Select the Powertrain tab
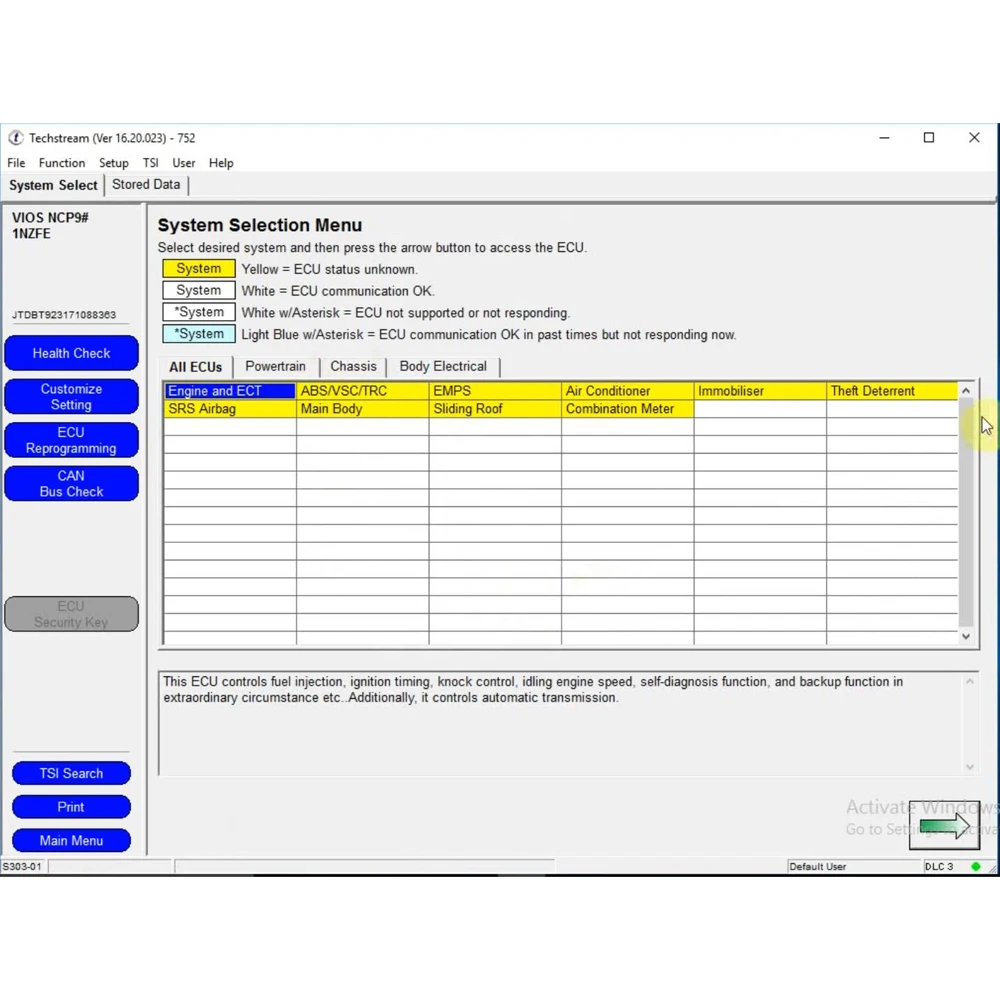The height and width of the screenshot is (1000, 1000). [x=276, y=366]
